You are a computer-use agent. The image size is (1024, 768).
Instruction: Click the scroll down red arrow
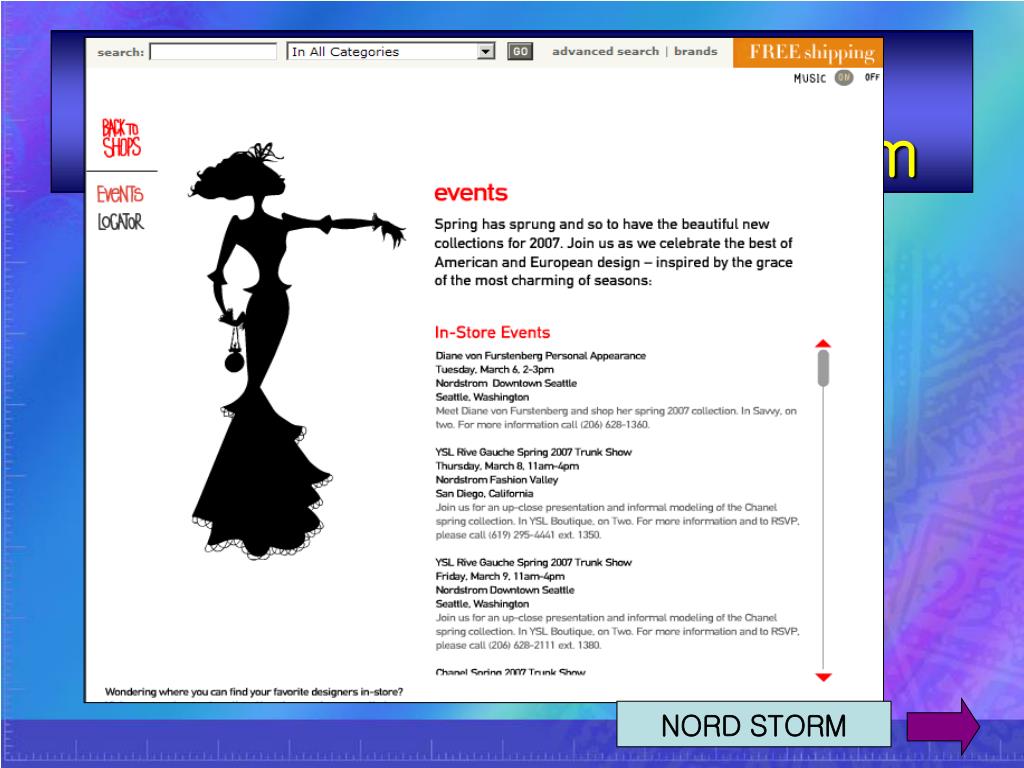click(x=824, y=677)
